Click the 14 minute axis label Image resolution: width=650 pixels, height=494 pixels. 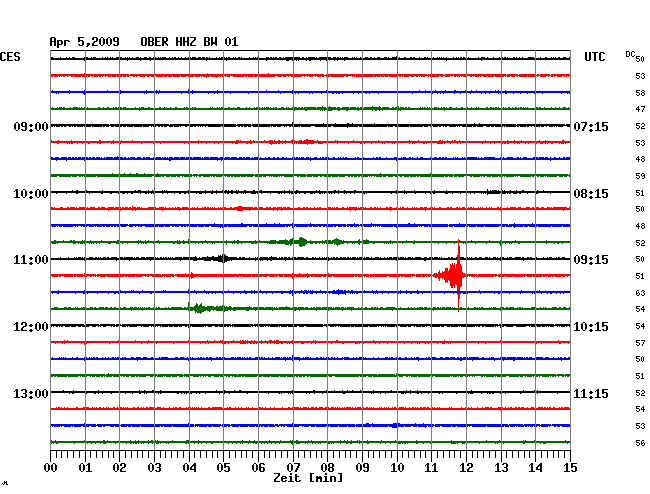point(536,468)
